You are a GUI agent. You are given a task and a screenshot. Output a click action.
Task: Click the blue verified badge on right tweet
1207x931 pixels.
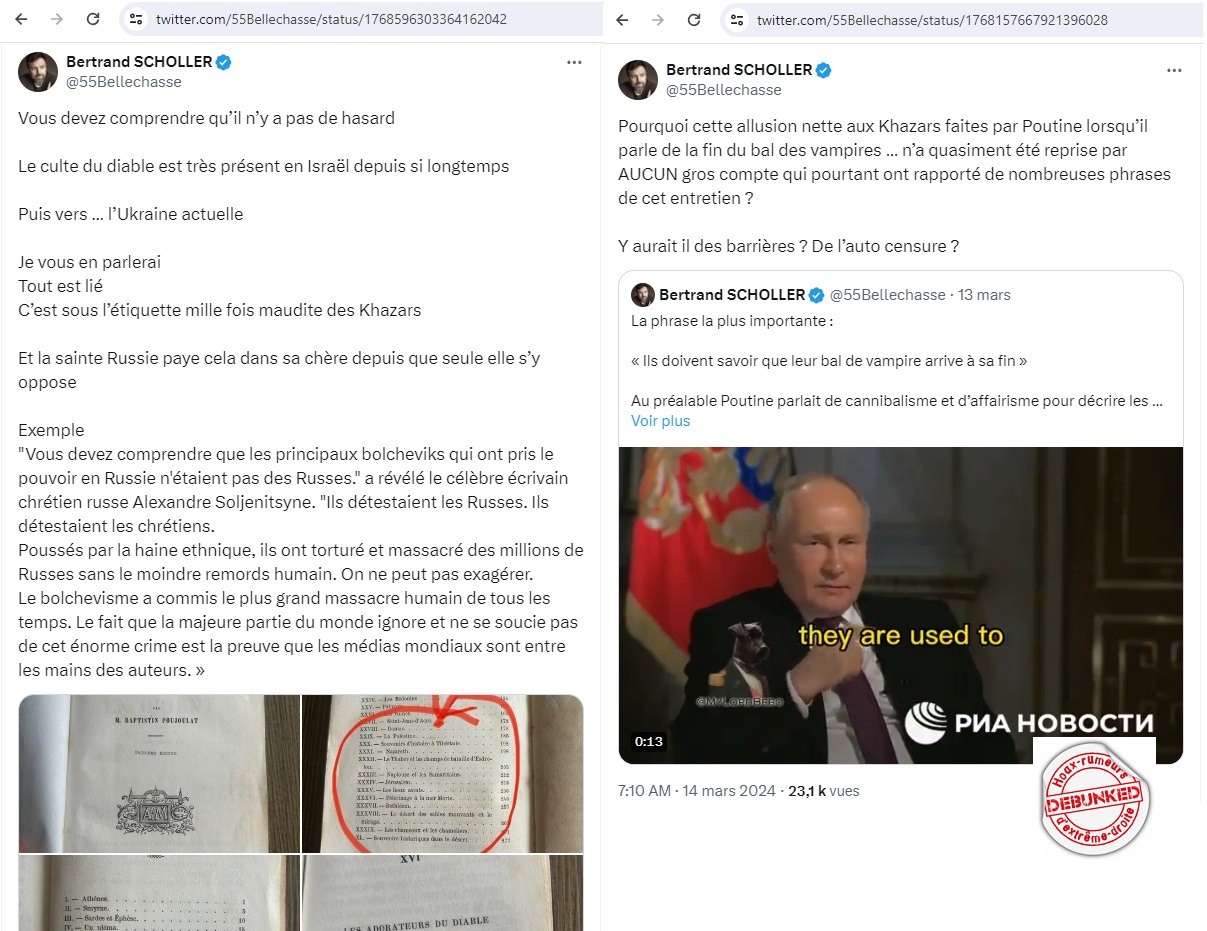click(824, 70)
